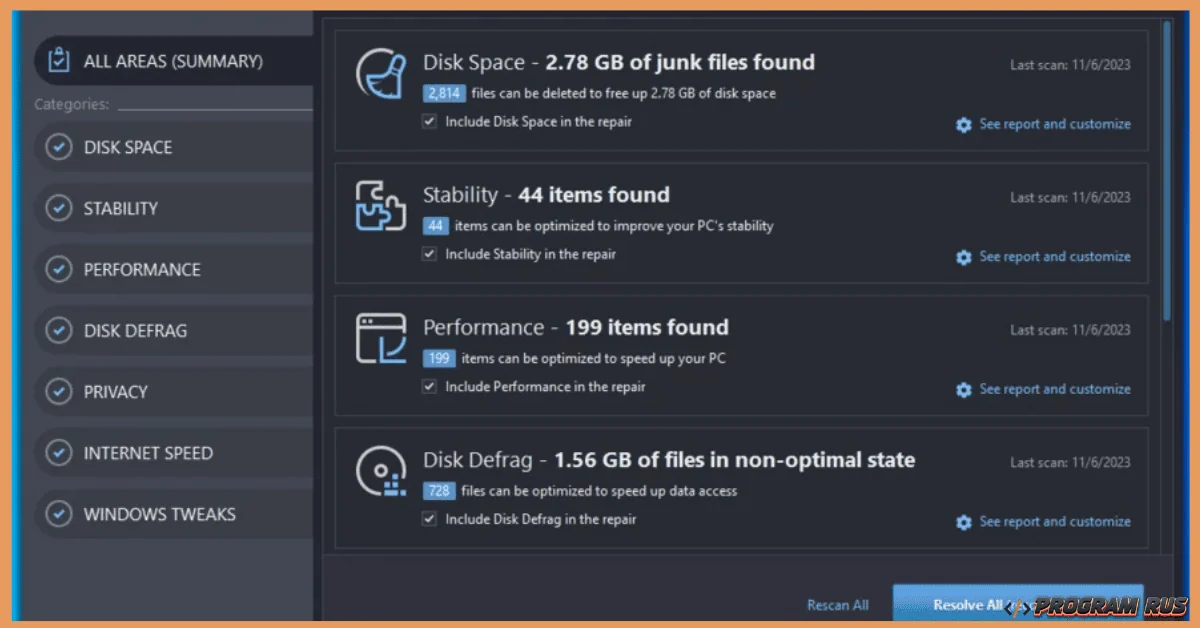The width and height of the screenshot is (1200, 628).
Task: Click the Disk Space broom icon
Action: coord(380,73)
